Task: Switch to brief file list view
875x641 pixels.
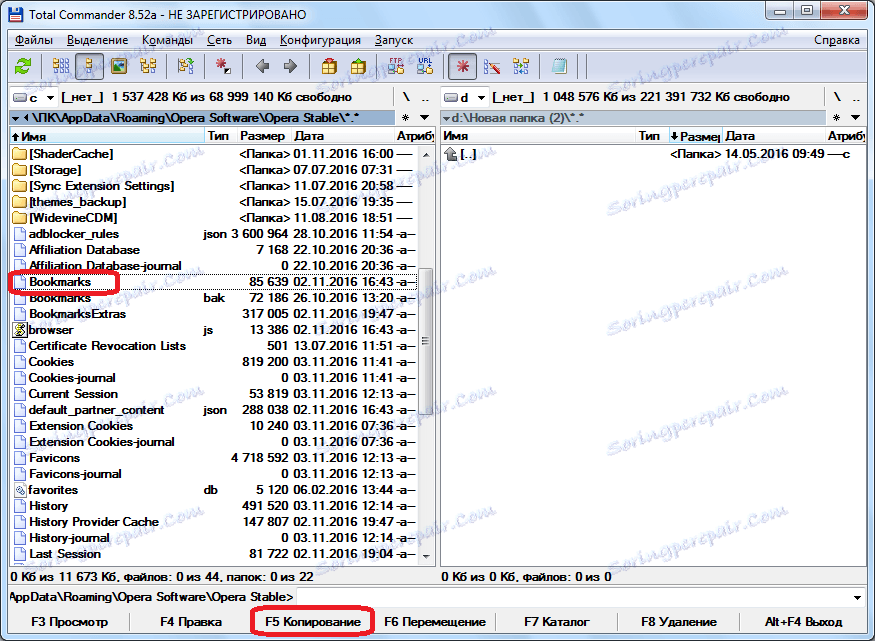Action: pos(61,67)
